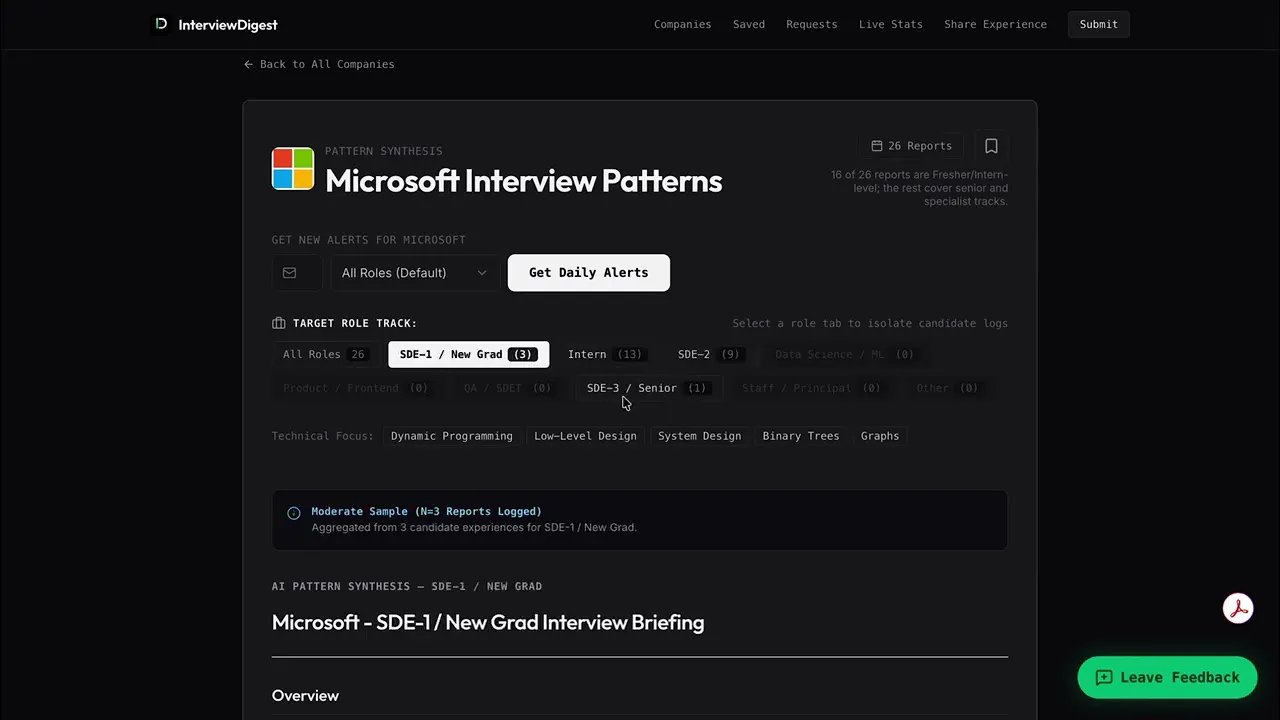1280x720 pixels.
Task: Click the Aggregated from 3 candidate experiences text
Action: click(474, 527)
